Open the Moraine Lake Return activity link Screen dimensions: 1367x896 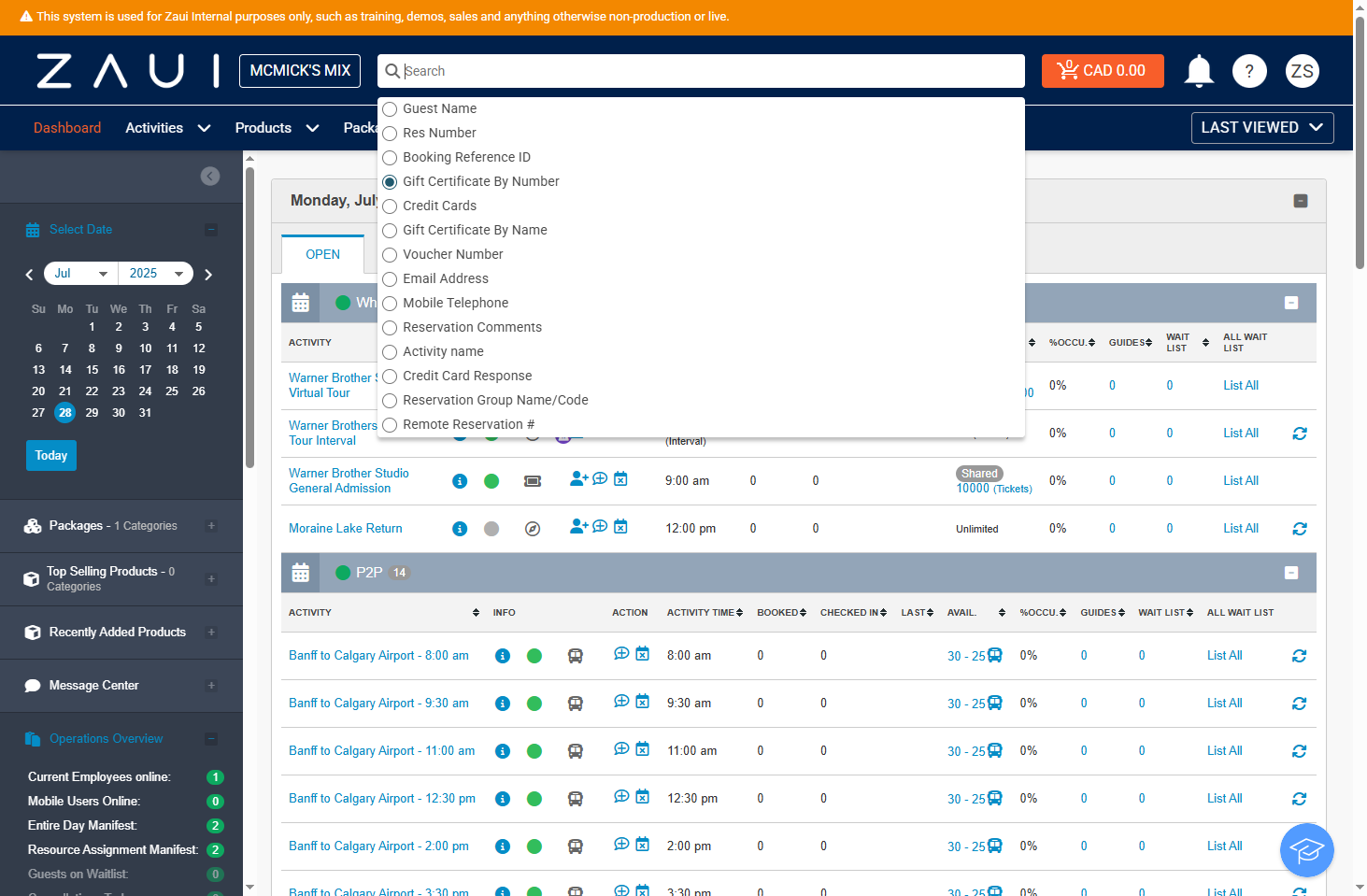[x=346, y=529]
